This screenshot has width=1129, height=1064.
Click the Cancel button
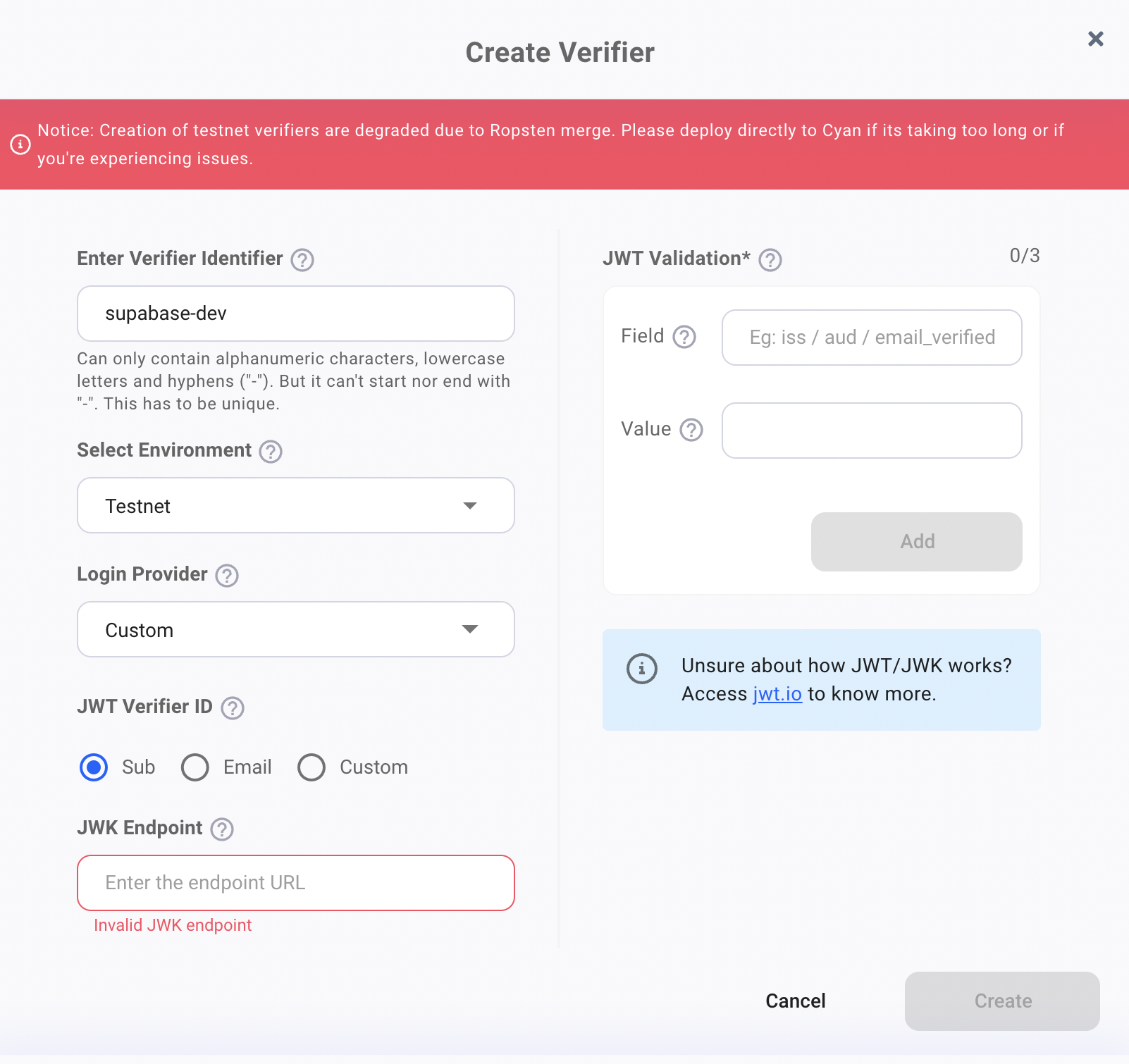pyautogui.click(x=795, y=1001)
